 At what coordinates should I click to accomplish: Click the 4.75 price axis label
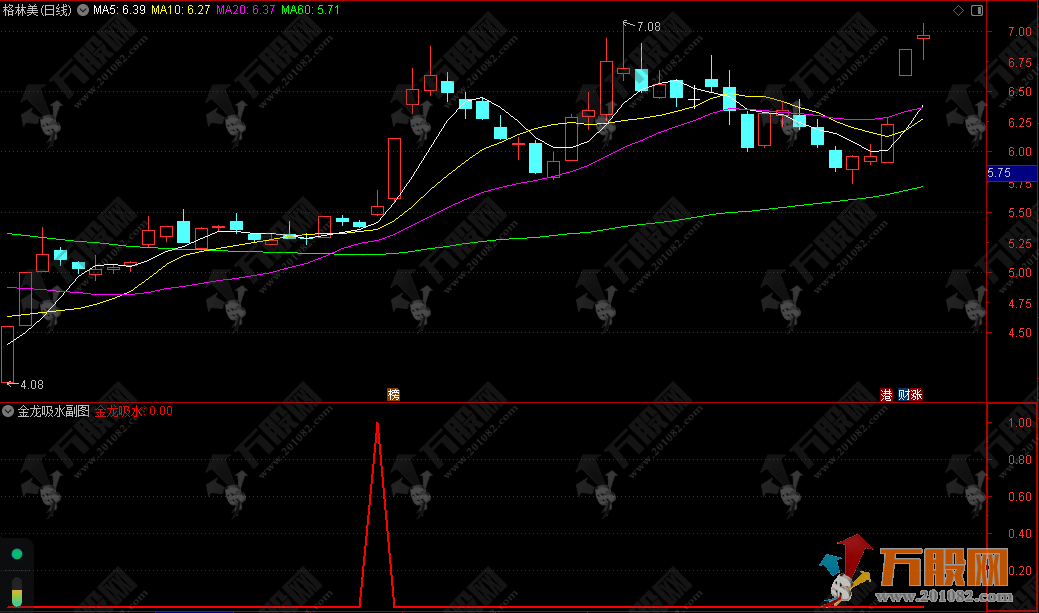click(1020, 303)
